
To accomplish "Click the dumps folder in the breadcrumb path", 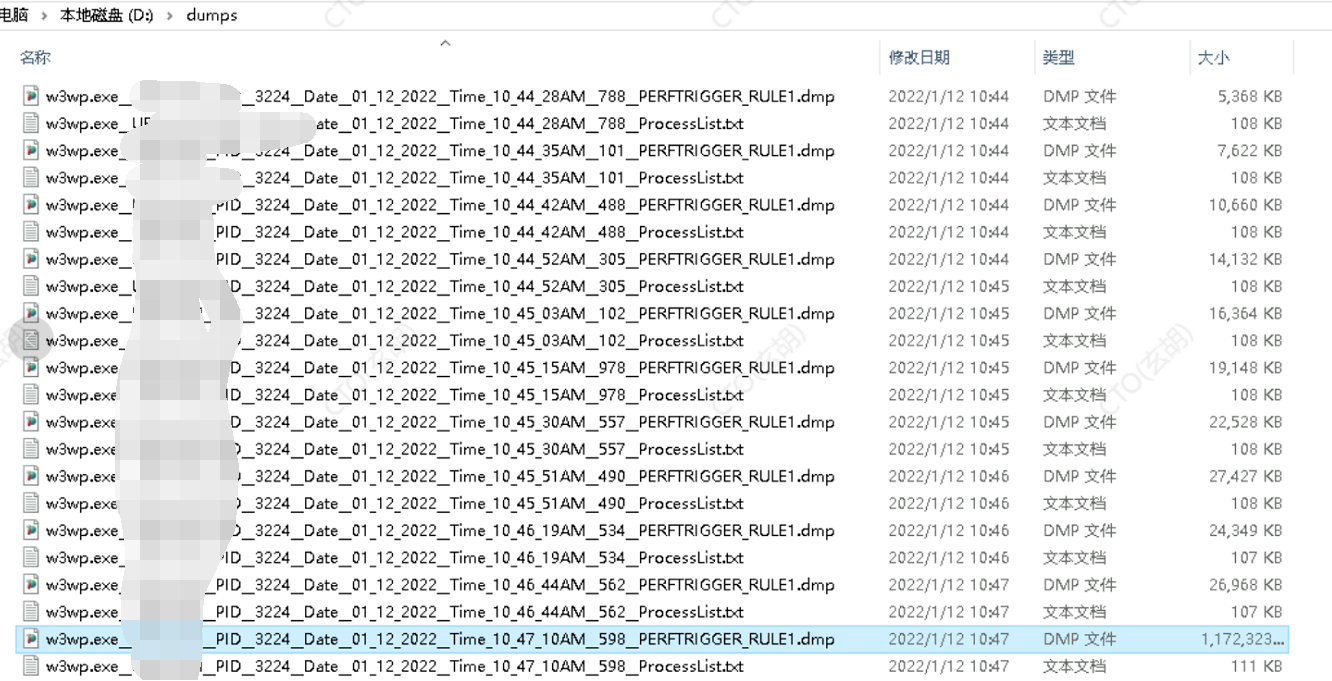I will pyautogui.click(x=212, y=16).
